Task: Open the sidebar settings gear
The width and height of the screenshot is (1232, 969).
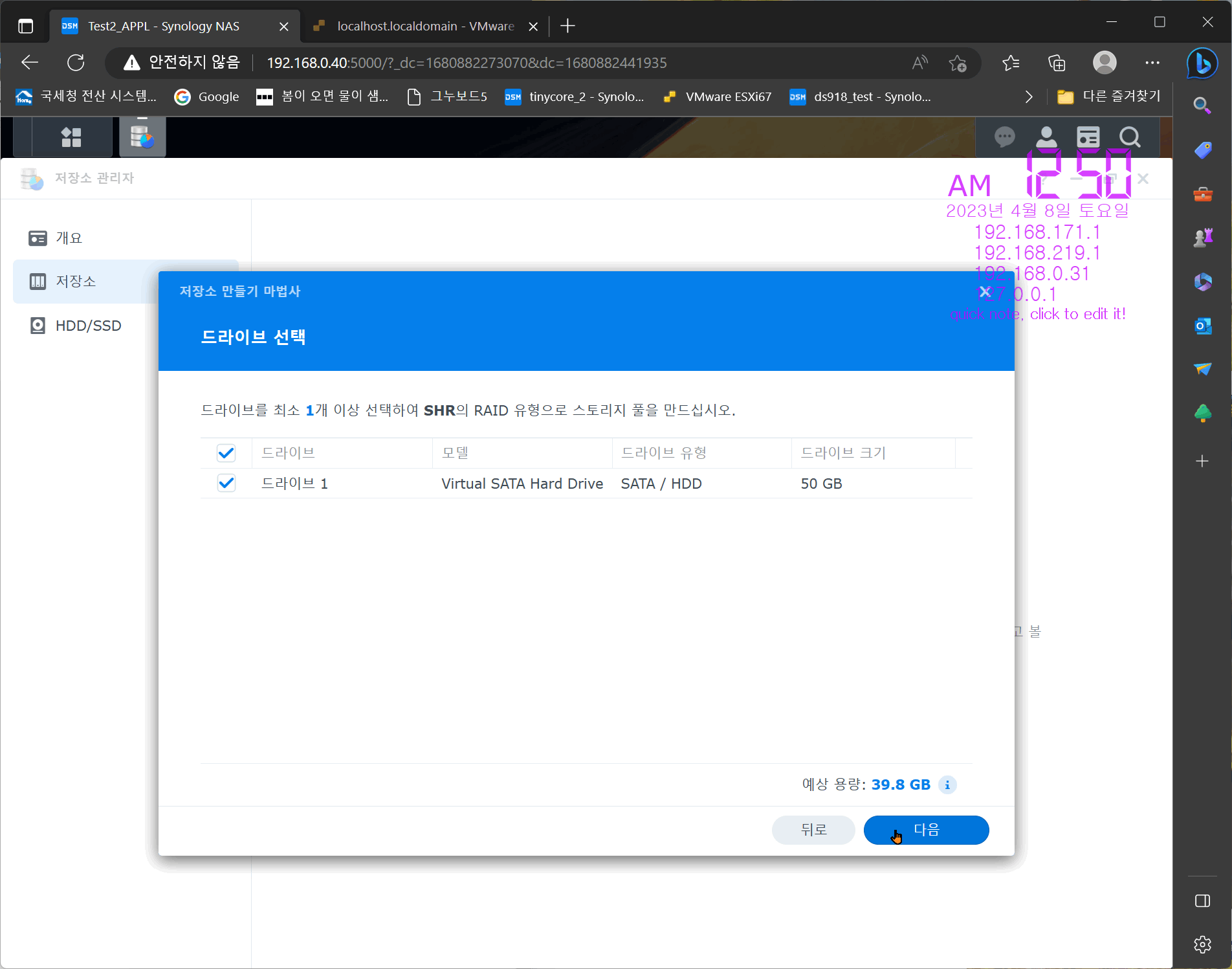Action: click(1202, 944)
